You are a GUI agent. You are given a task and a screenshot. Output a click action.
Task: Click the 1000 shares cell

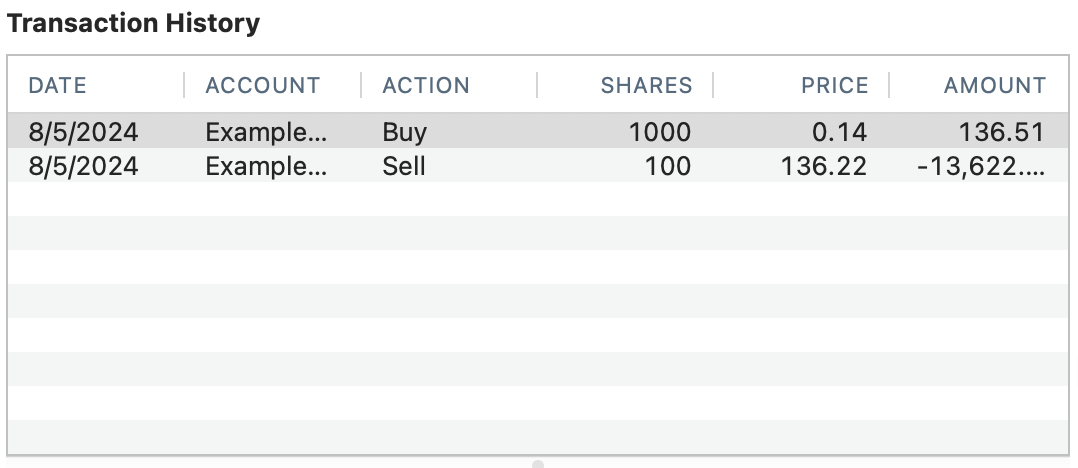(x=659, y=132)
